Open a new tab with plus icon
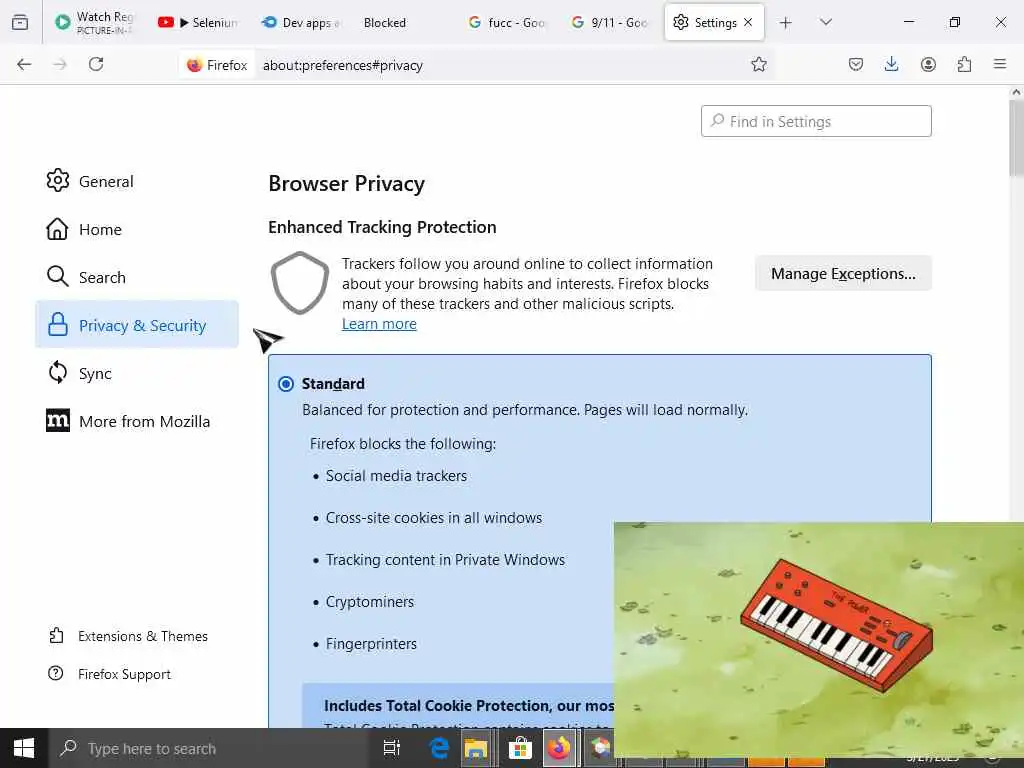Viewport: 1024px width, 768px height. [x=786, y=23]
